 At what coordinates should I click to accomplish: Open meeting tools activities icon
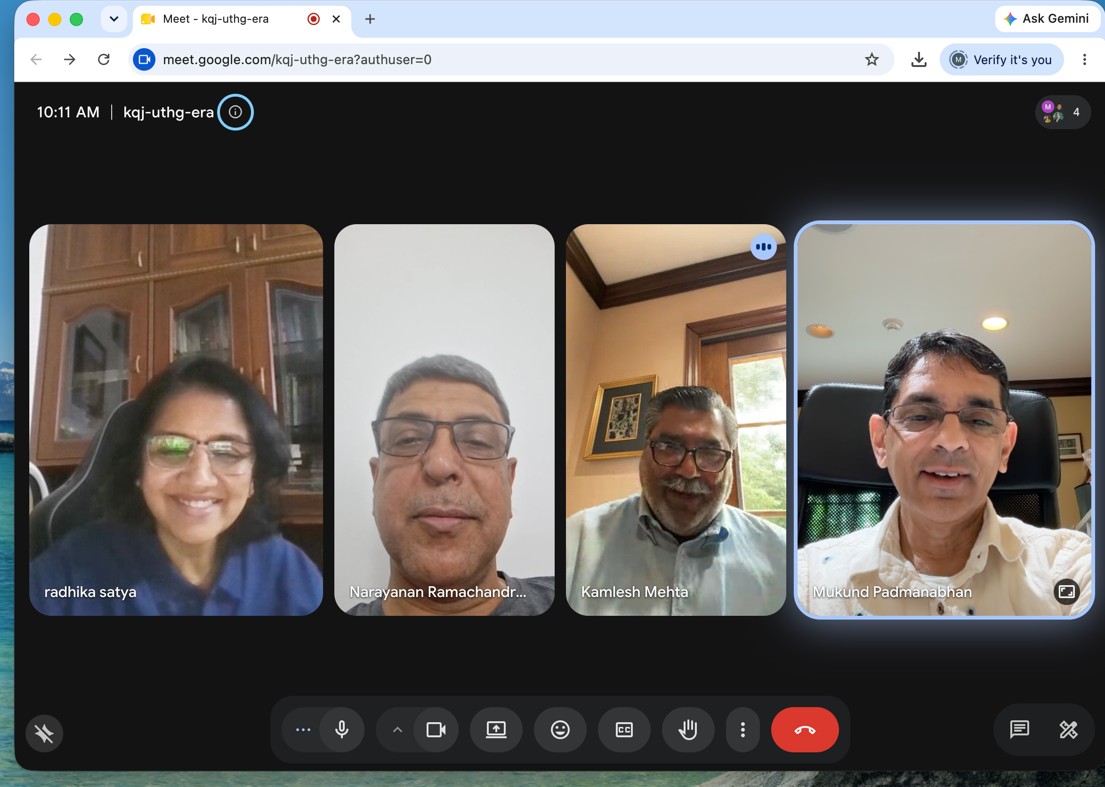1068,729
